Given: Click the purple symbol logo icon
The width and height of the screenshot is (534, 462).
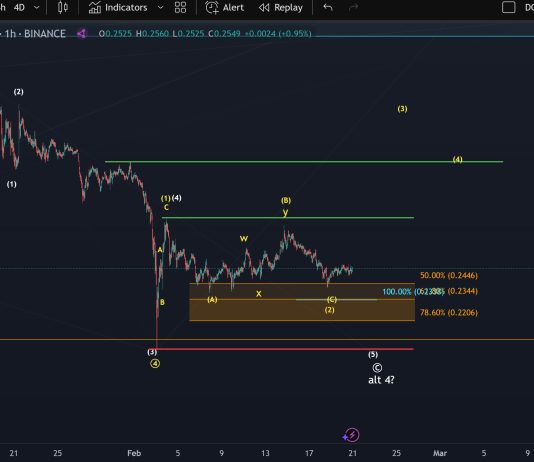Looking at the screenshot, I should (81, 34).
